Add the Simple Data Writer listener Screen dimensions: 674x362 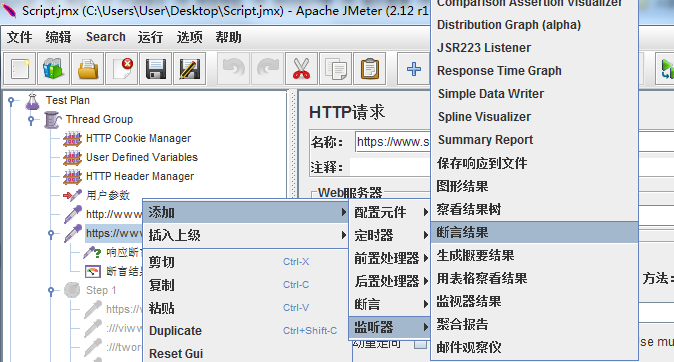(x=534, y=94)
